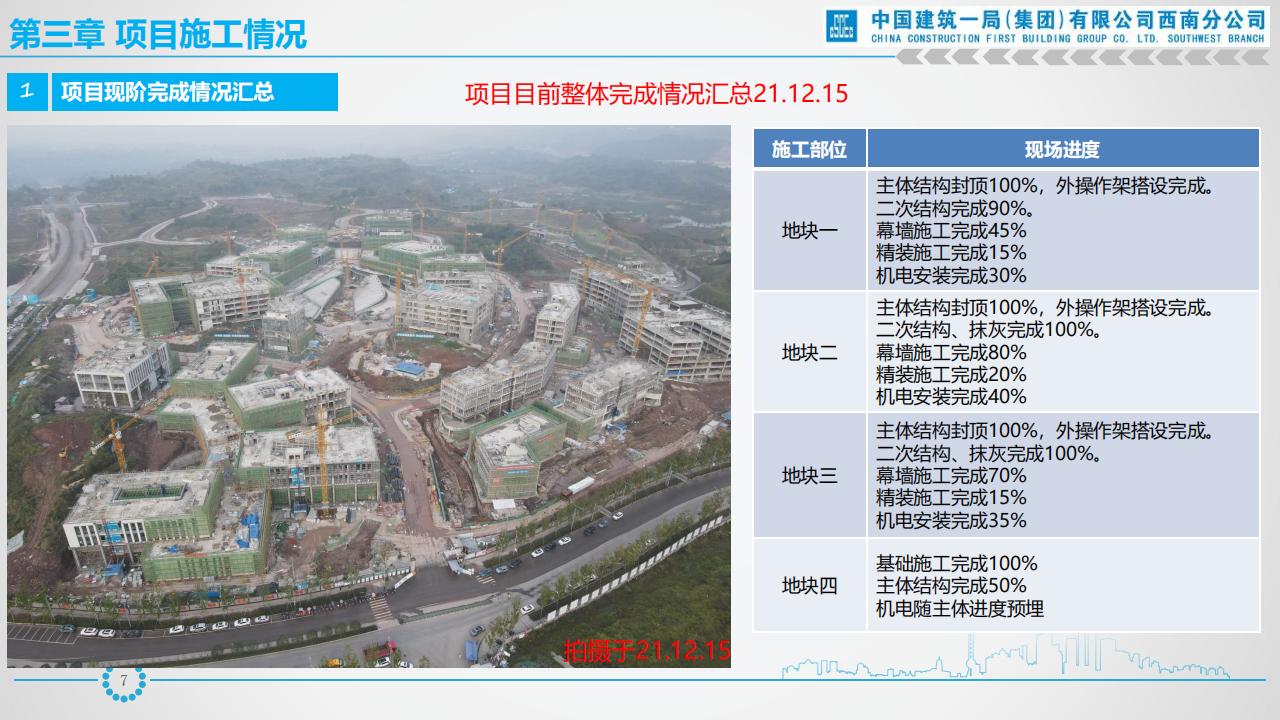This screenshot has width=1280, height=720.
Task: Click '幕墙施工完成80%' text
Action: tap(951, 352)
